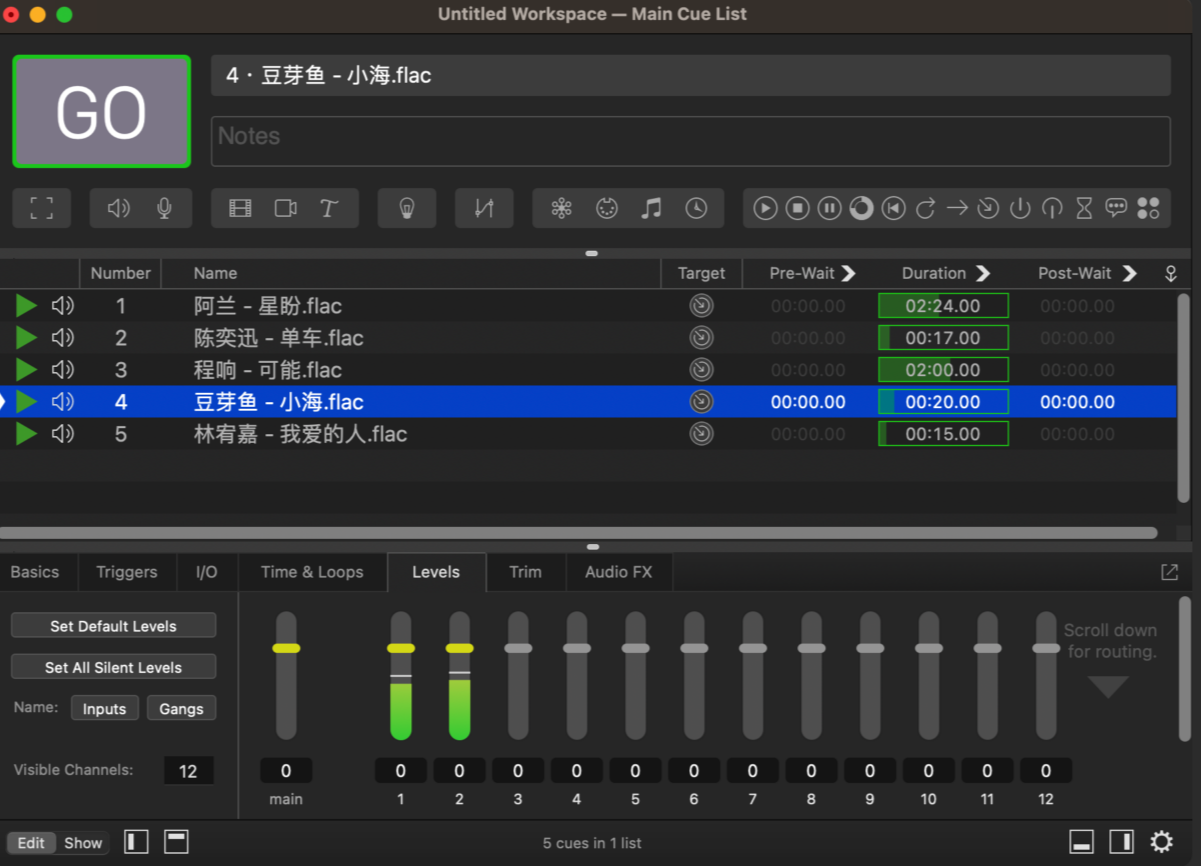Add a Load cue from toolbar
The height and width of the screenshot is (866, 1201).
(861, 208)
